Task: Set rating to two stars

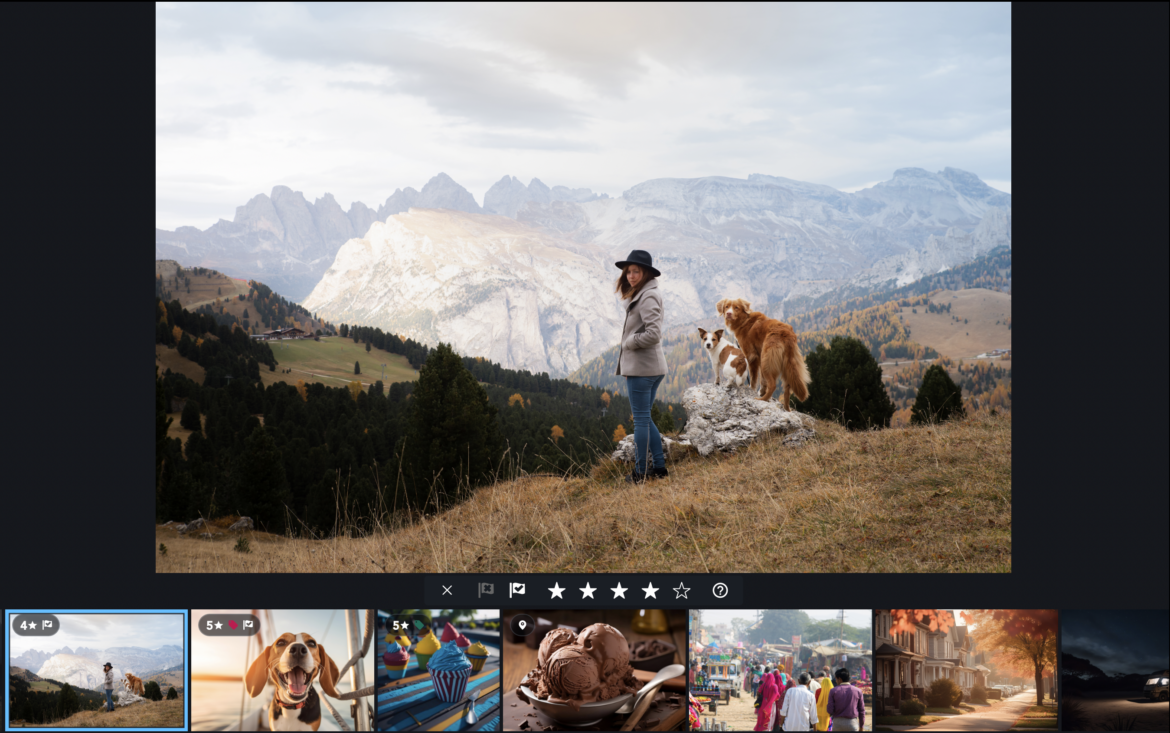Action: (588, 591)
